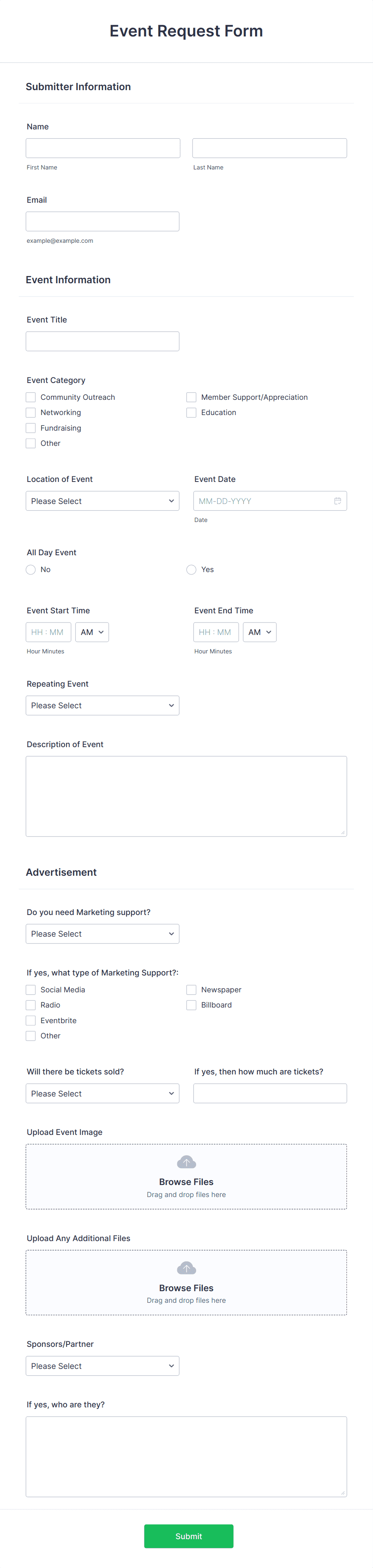Open the Location of Event dropdown
373x1568 pixels.
102,501
